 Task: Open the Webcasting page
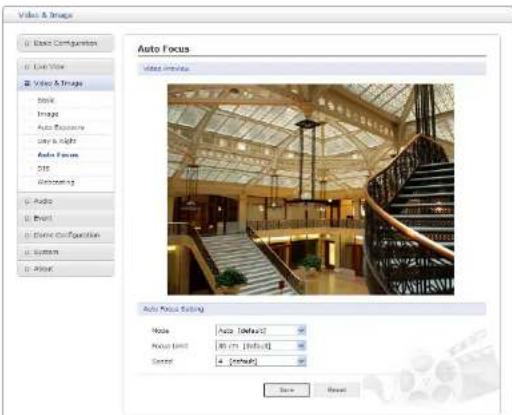(x=56, y=182)
